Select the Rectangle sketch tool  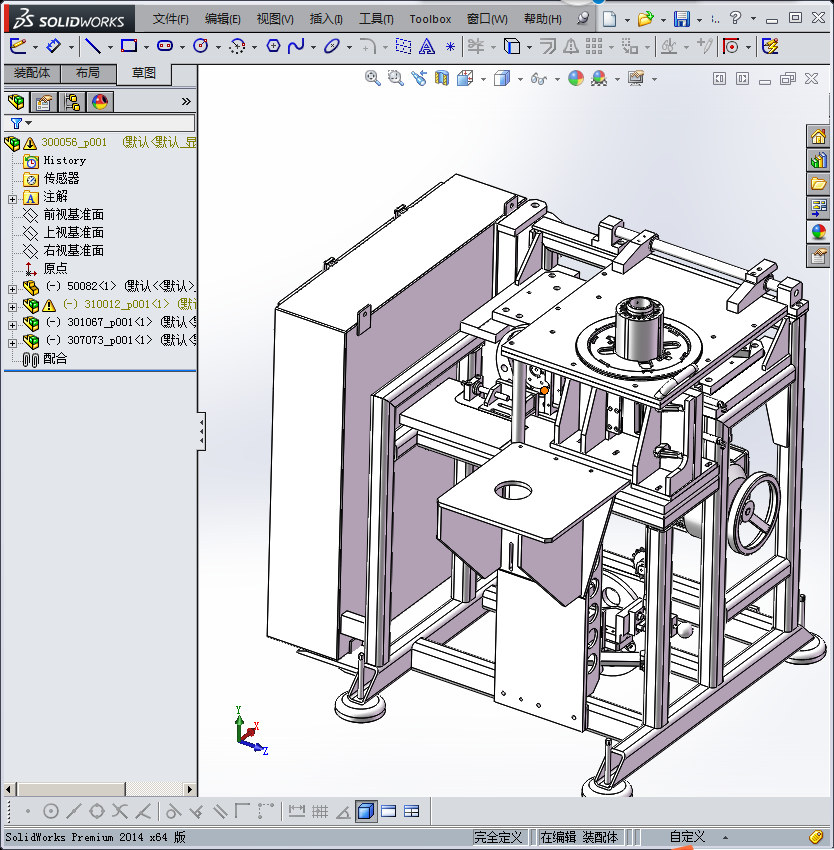tap(128, 46)
